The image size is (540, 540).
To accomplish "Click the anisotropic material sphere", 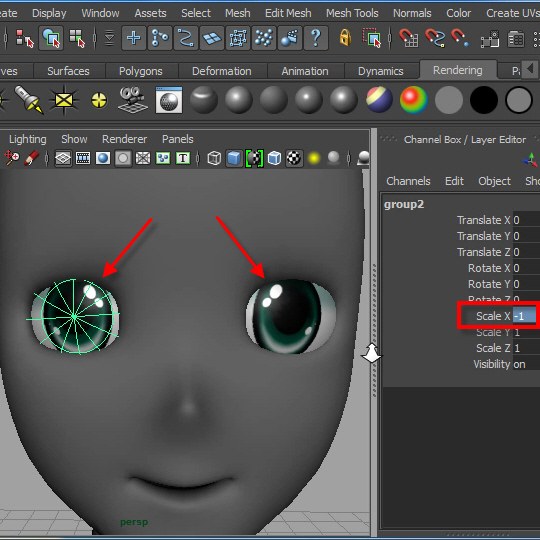I will click(x=204, y=100).
